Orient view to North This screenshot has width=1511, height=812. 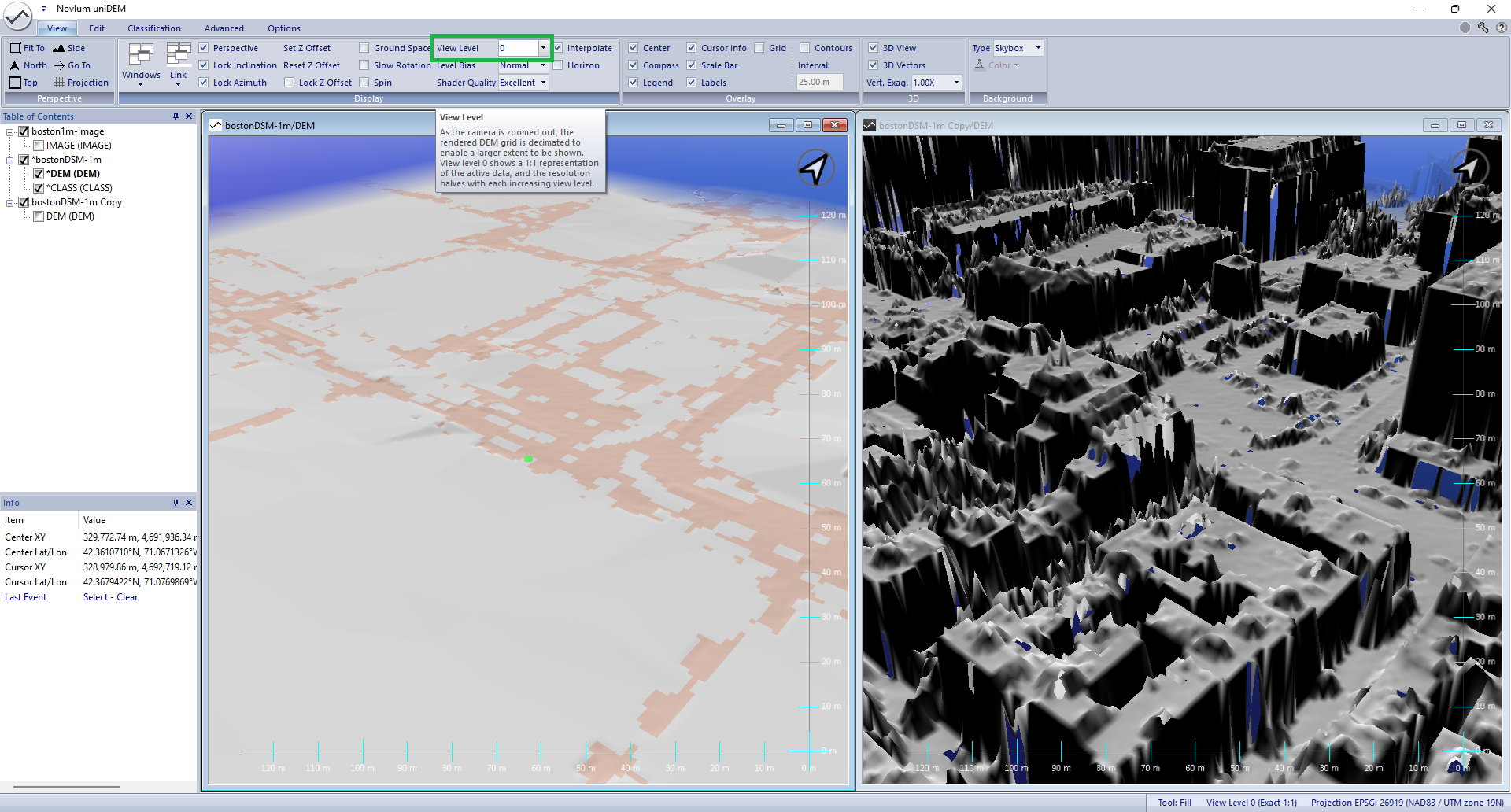[28, 65]
